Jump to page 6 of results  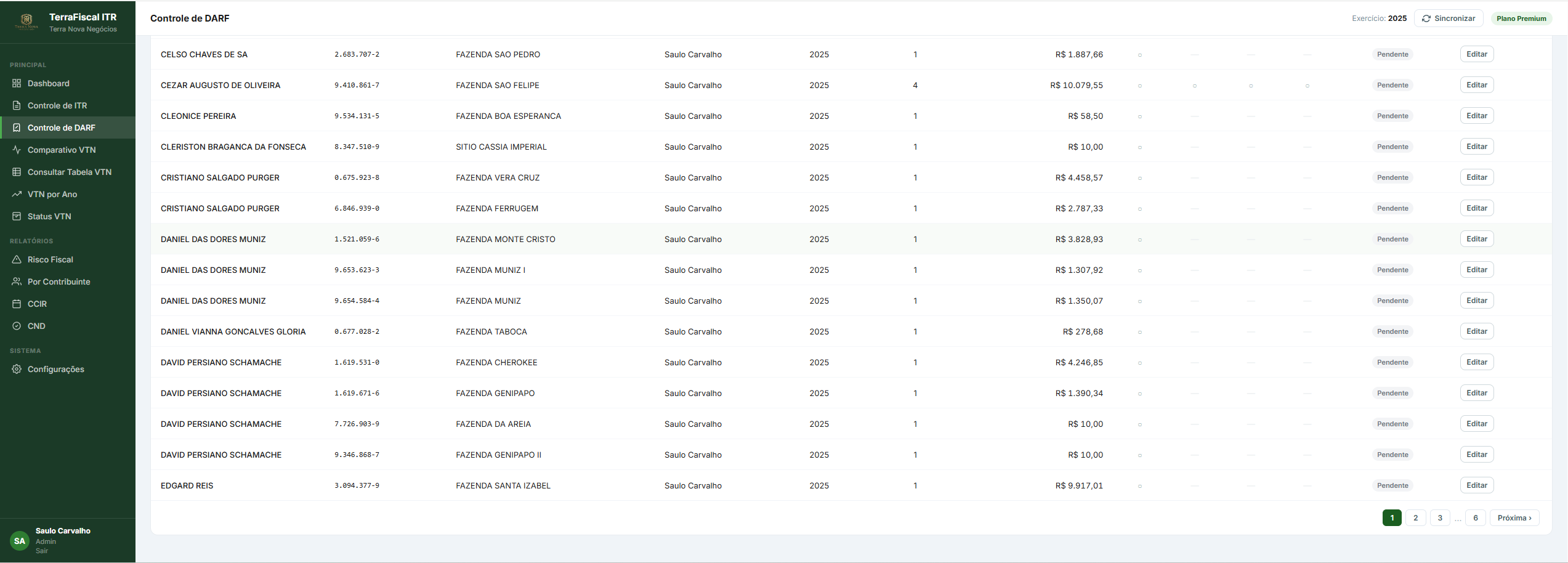point(1476,518)
